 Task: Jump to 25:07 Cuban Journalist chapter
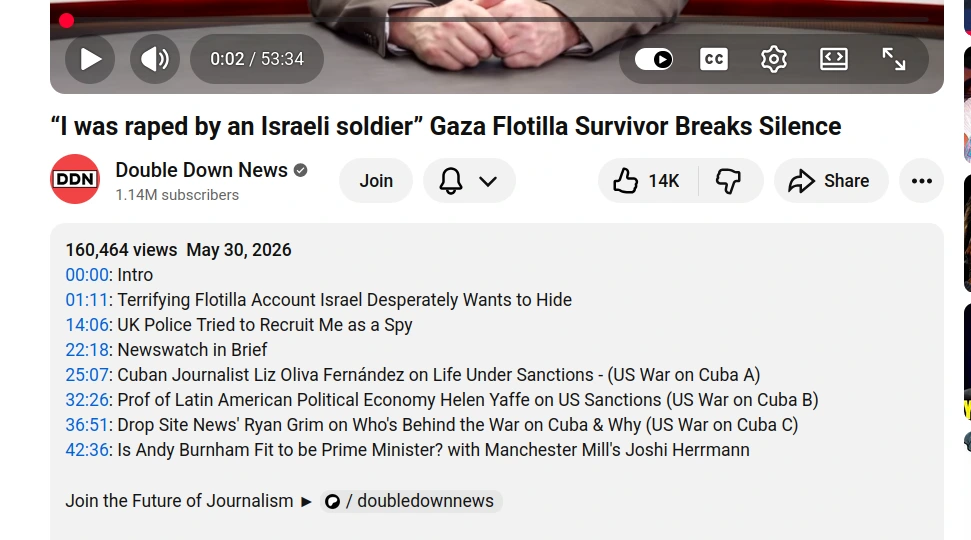coord(87,375)
